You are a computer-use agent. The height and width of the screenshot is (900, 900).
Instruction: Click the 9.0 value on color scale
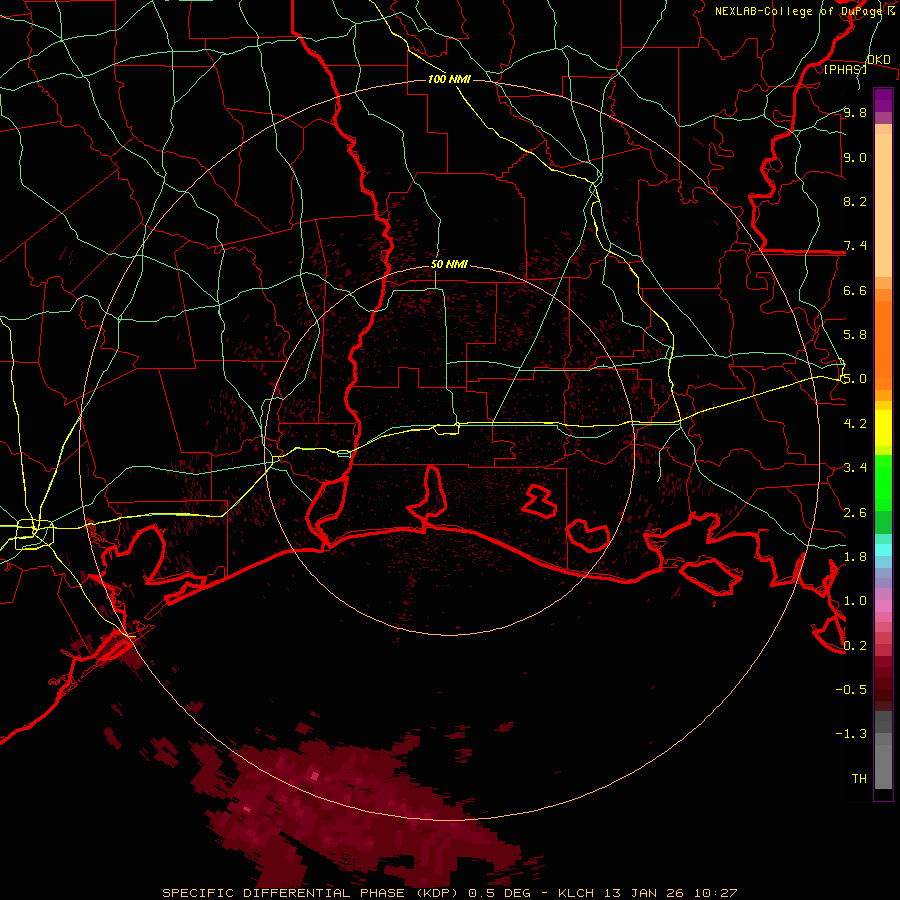855,157
